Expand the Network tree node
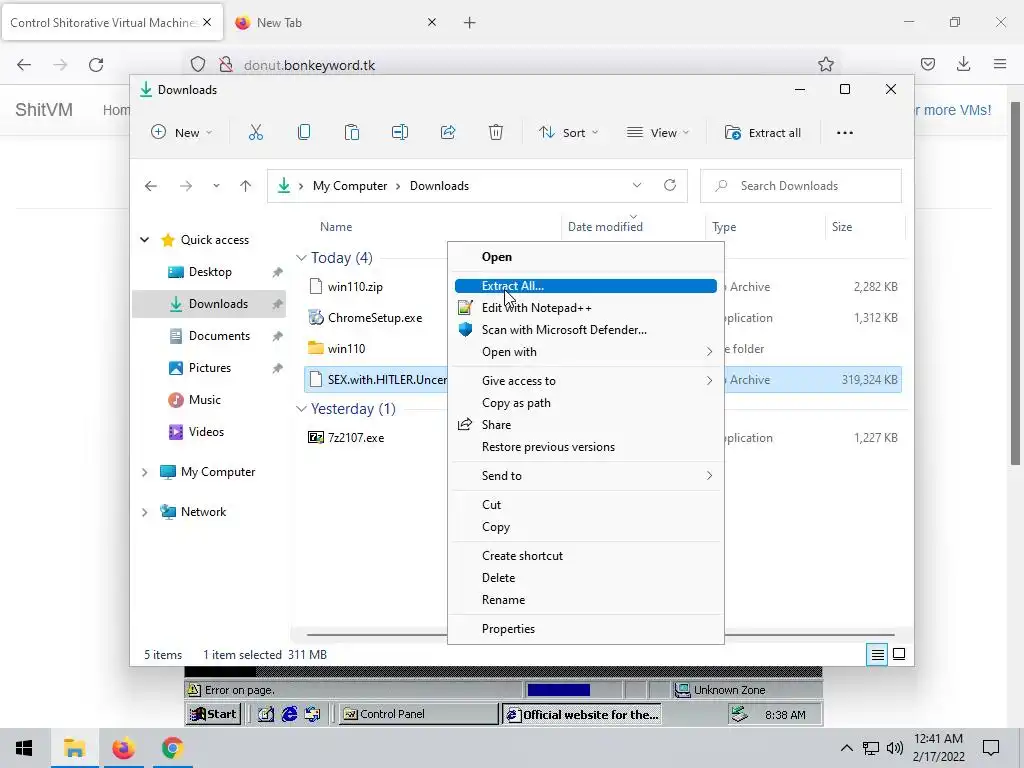 [x=144, y=512]
